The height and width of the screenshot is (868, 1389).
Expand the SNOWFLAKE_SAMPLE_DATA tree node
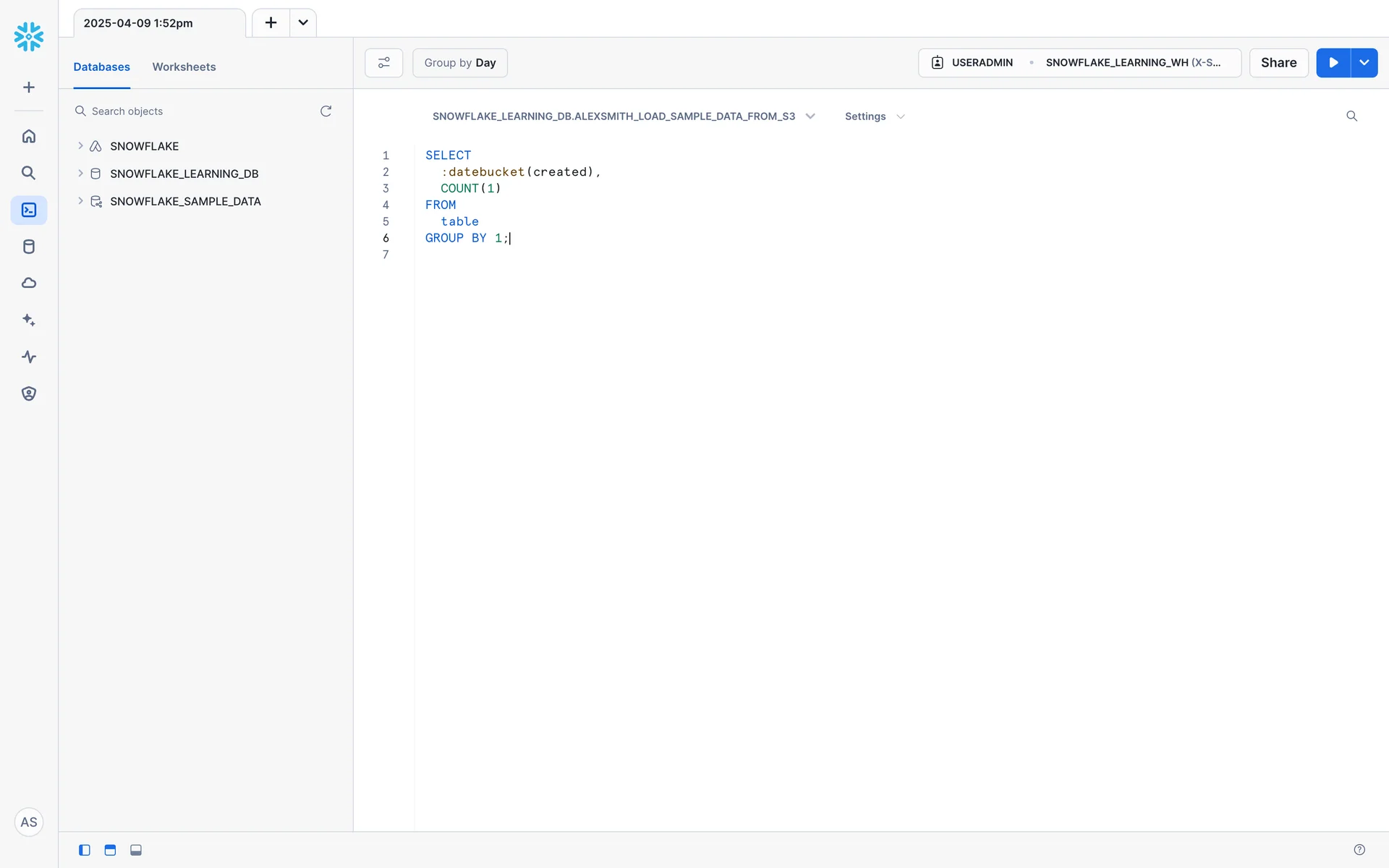80,201
